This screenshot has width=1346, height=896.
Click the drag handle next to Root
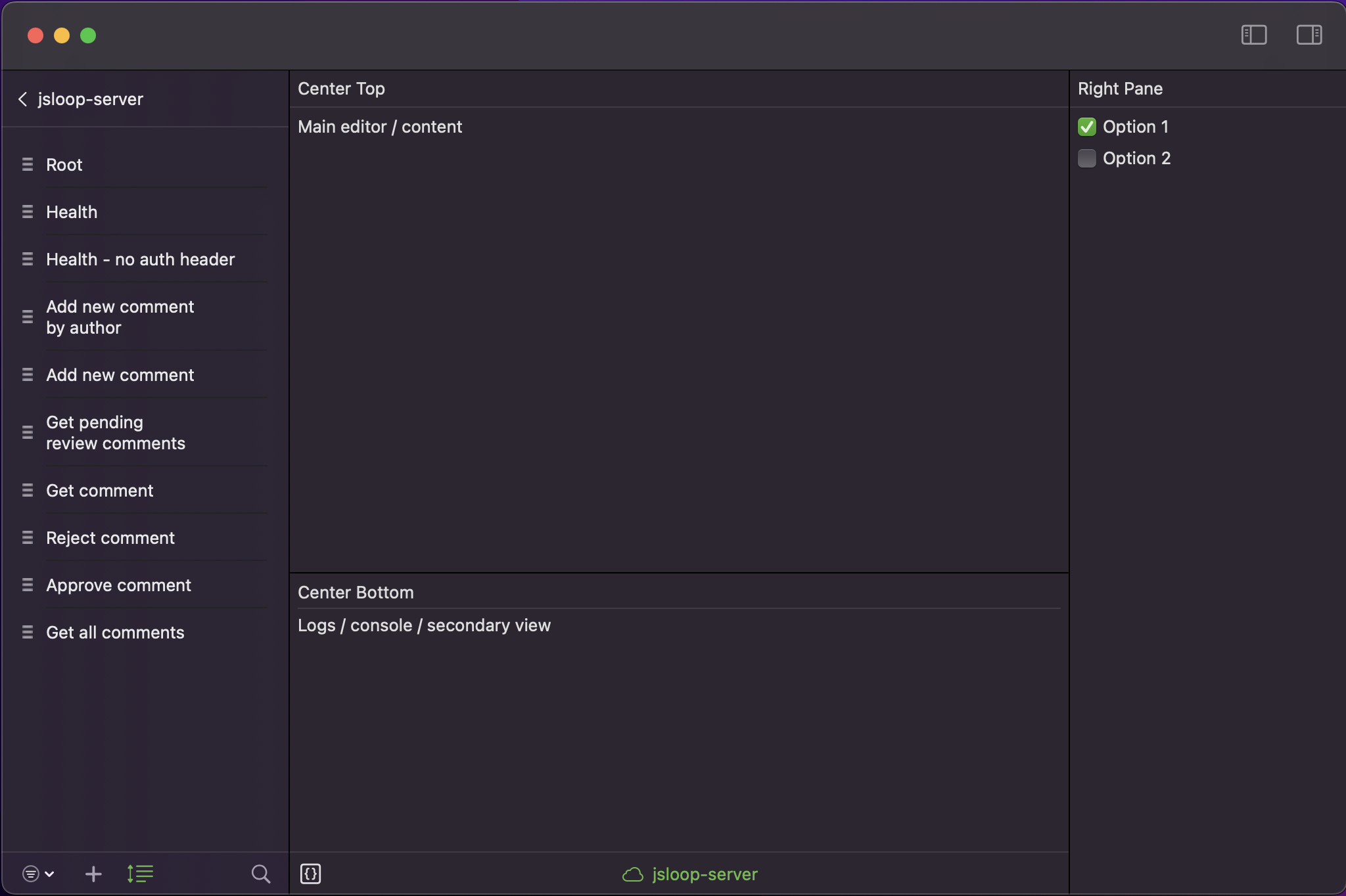click(28, 164)
